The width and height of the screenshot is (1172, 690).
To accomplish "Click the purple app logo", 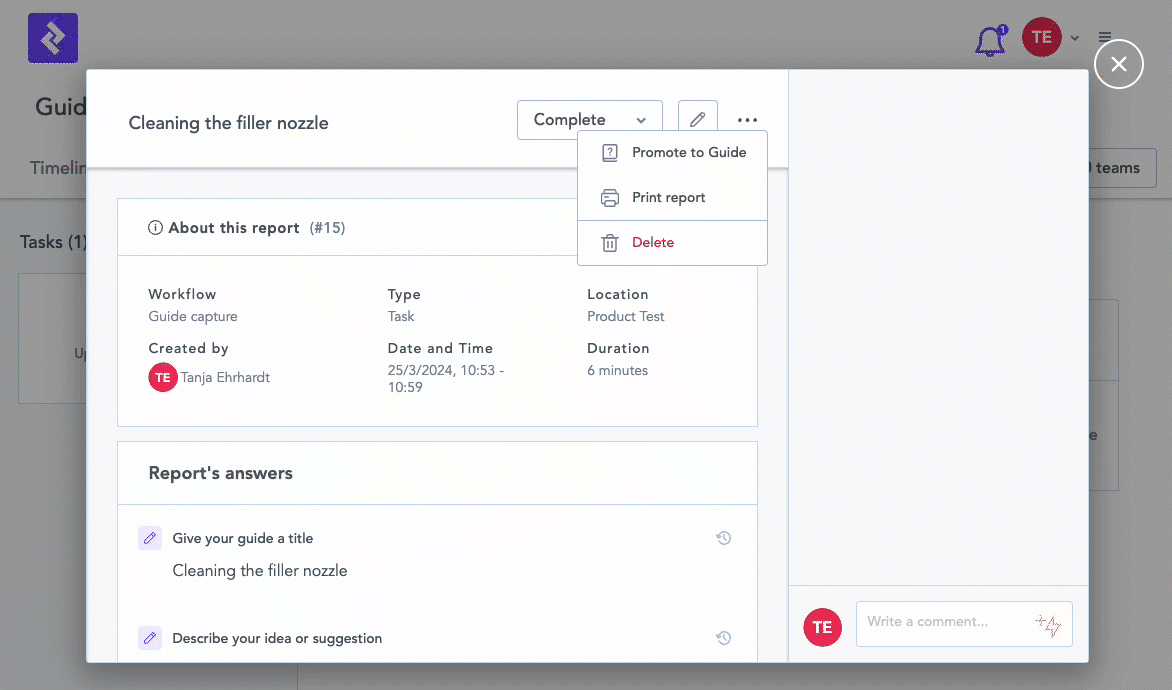I will [x=53, y=38].
